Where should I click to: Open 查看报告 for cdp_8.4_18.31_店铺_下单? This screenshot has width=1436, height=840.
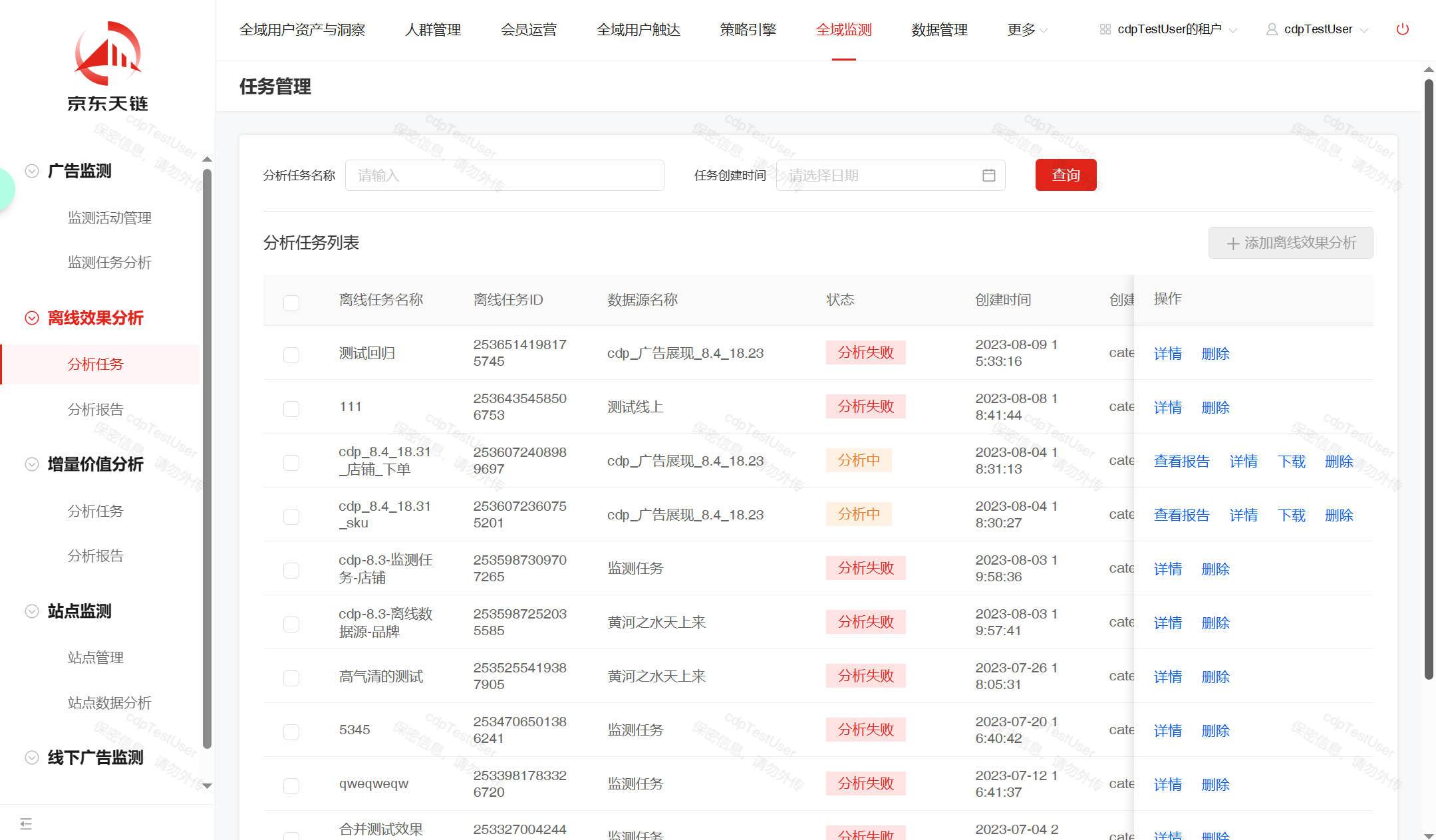pos(1182,462)
